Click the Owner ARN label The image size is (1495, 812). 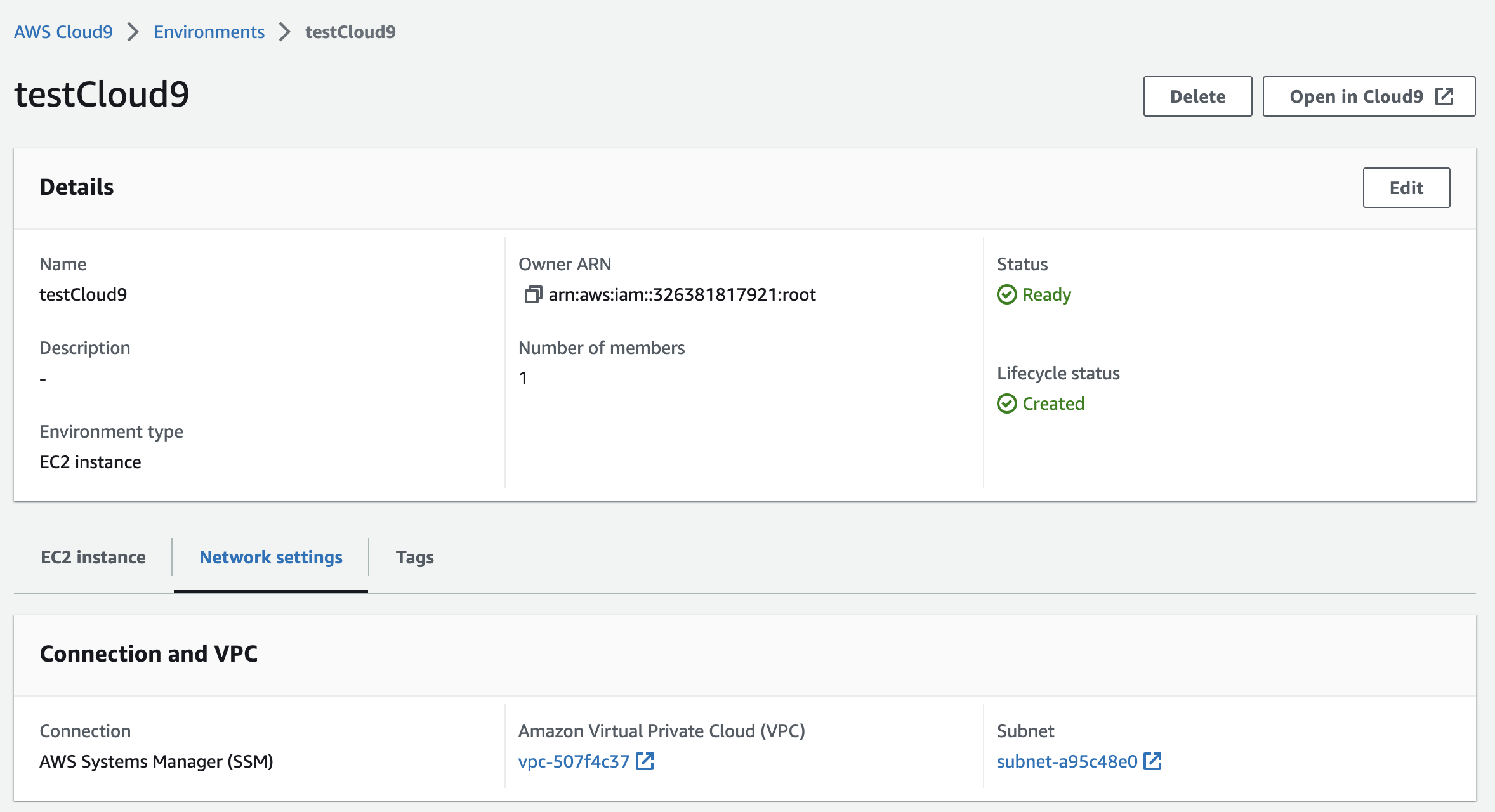(x=565, y=264)
